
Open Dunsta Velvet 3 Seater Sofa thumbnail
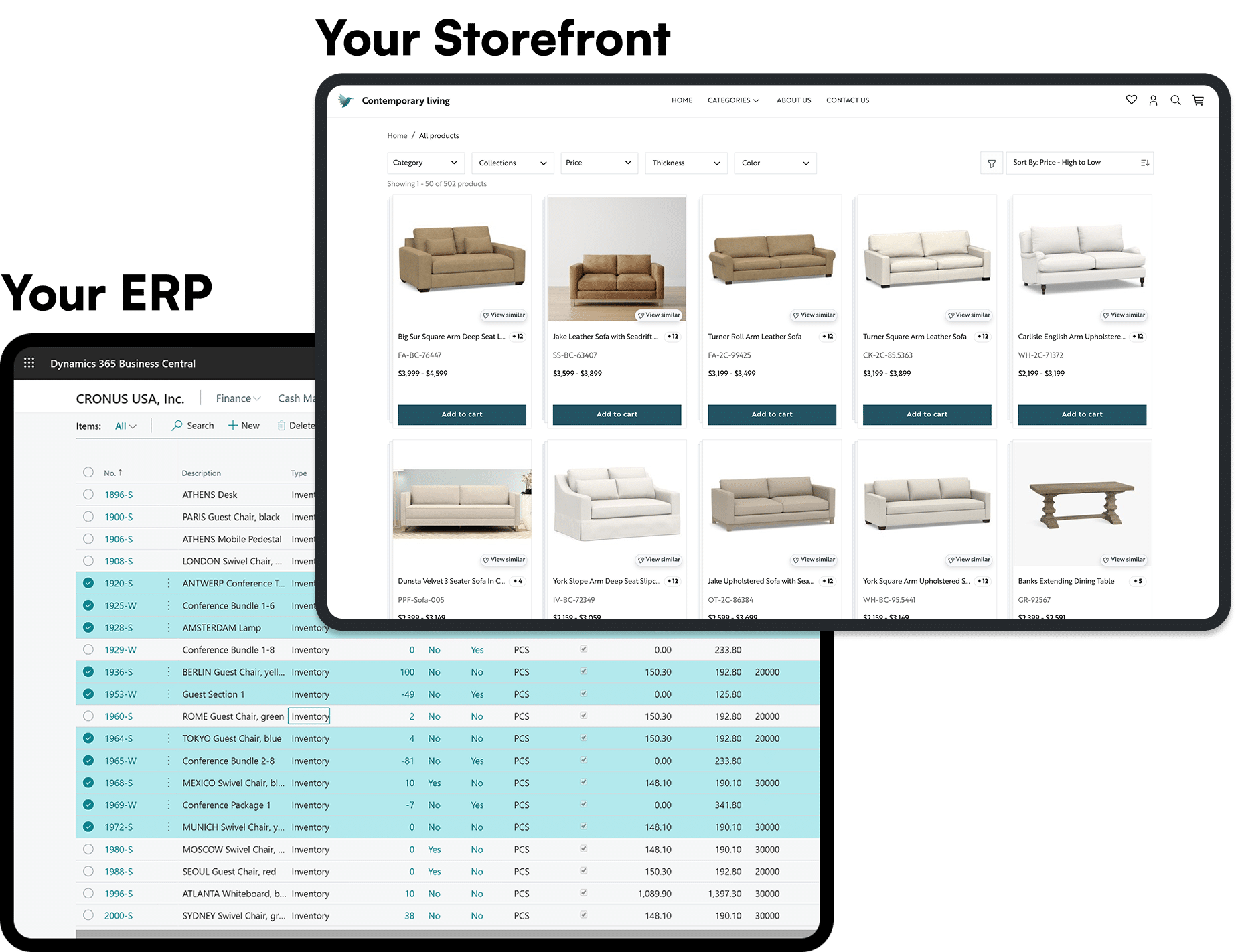click(462, 503)
